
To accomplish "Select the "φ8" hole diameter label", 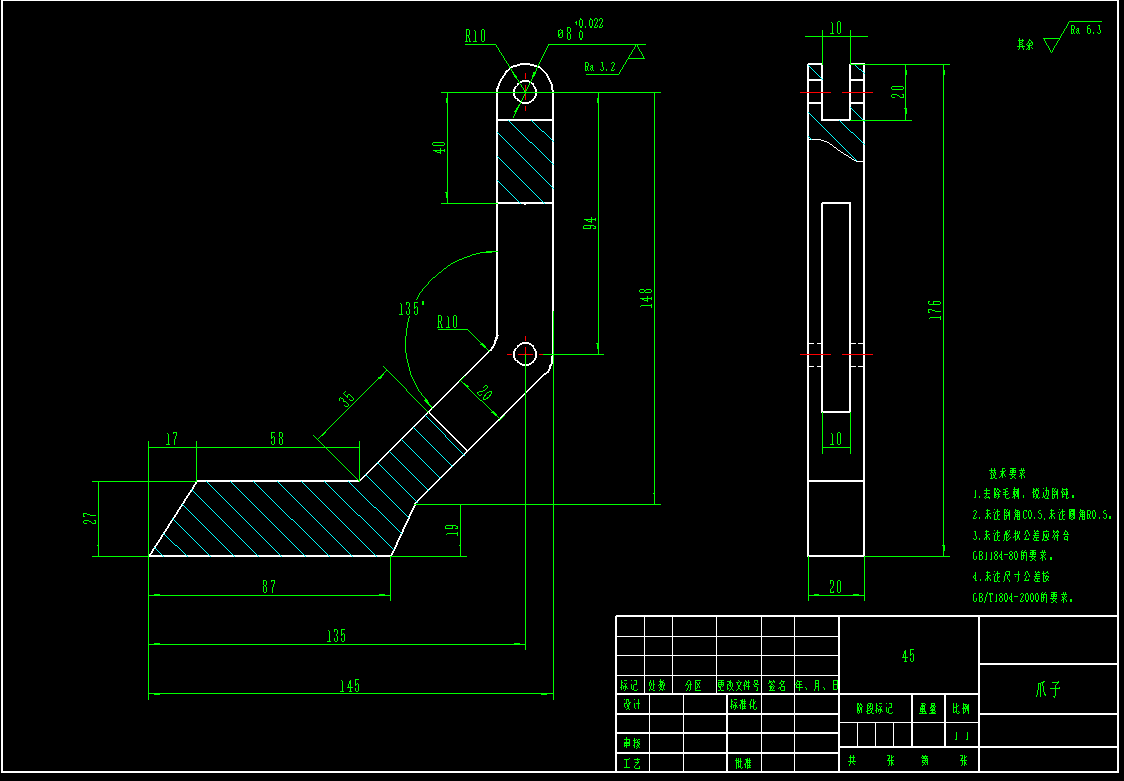I will (565, 34).
